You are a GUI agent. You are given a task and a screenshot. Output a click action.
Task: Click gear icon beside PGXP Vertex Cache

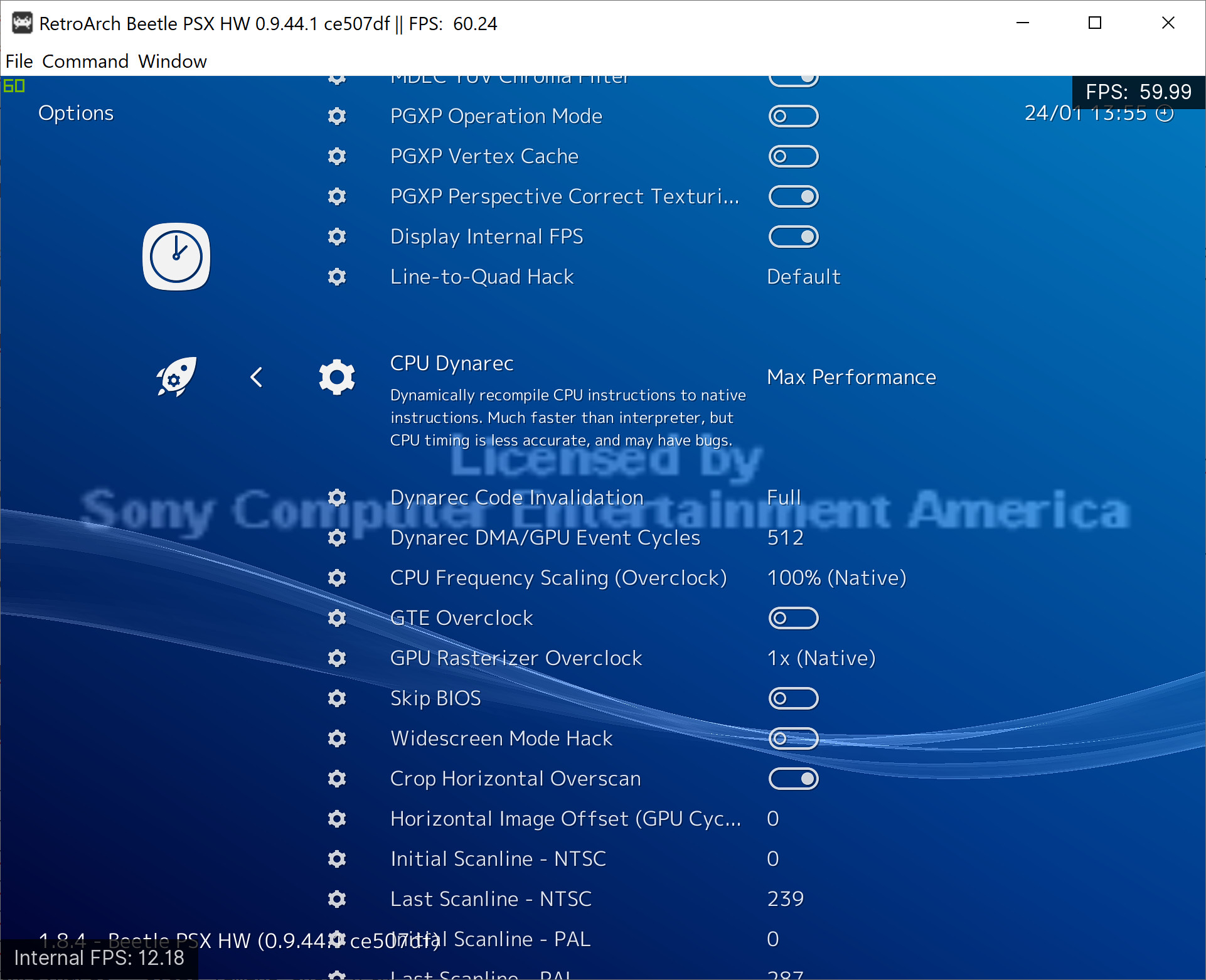[x=337, y=156]
